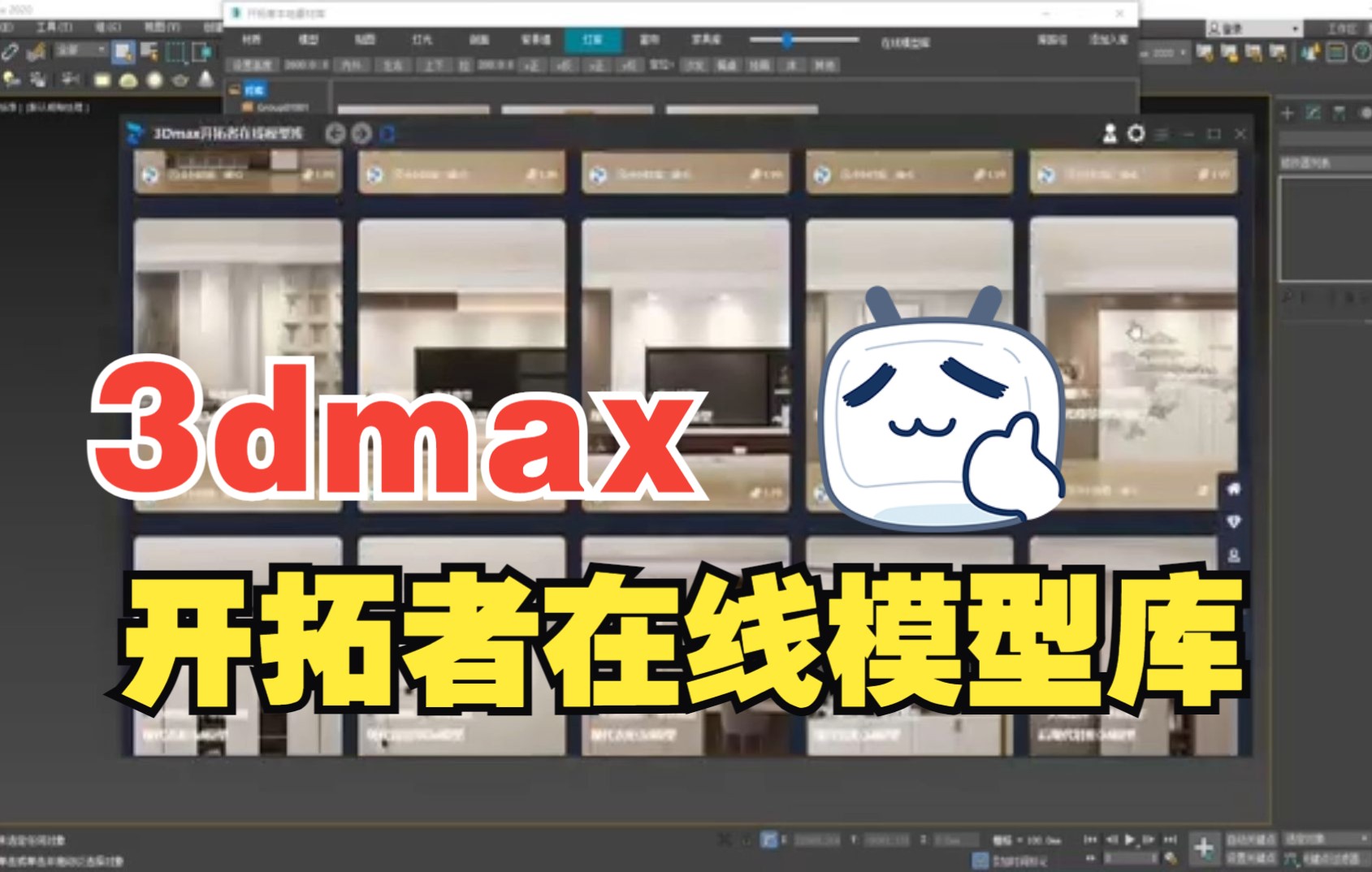1372x872 pixels.
Task: Click the Bind to Space Warp icon
Action: click(36, 53)
